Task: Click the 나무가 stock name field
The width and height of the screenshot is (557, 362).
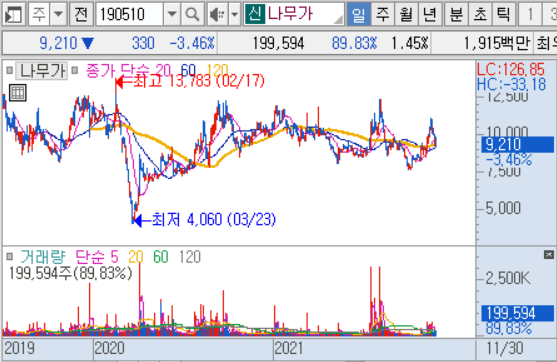Action: pos(304,14)
